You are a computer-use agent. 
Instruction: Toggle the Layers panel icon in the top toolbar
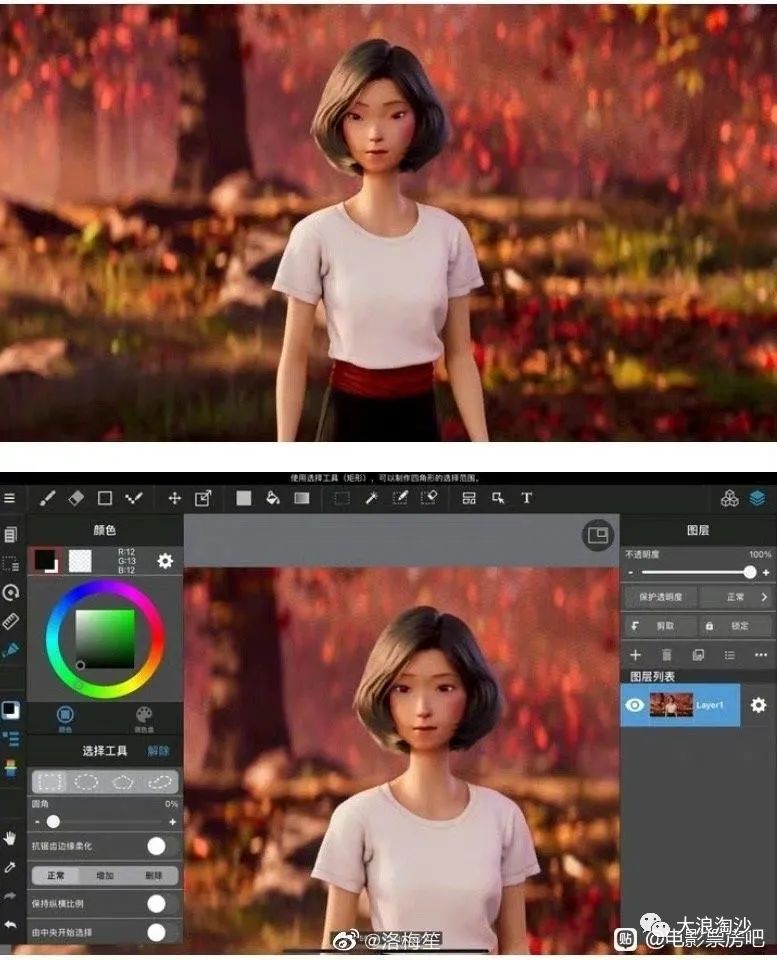[757, 498]
